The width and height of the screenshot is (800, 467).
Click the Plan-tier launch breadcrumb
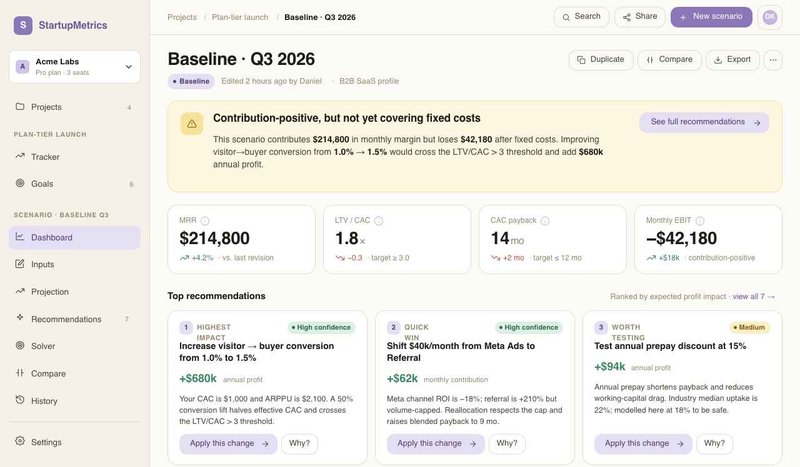click(240, 17)
